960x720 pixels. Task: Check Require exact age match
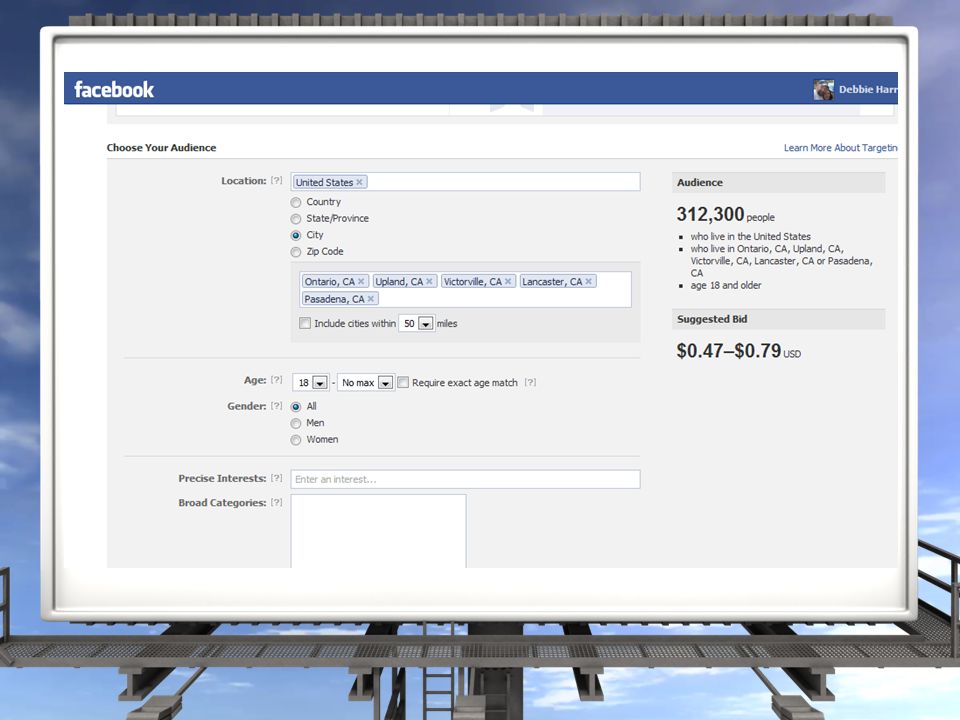[403, 382]
